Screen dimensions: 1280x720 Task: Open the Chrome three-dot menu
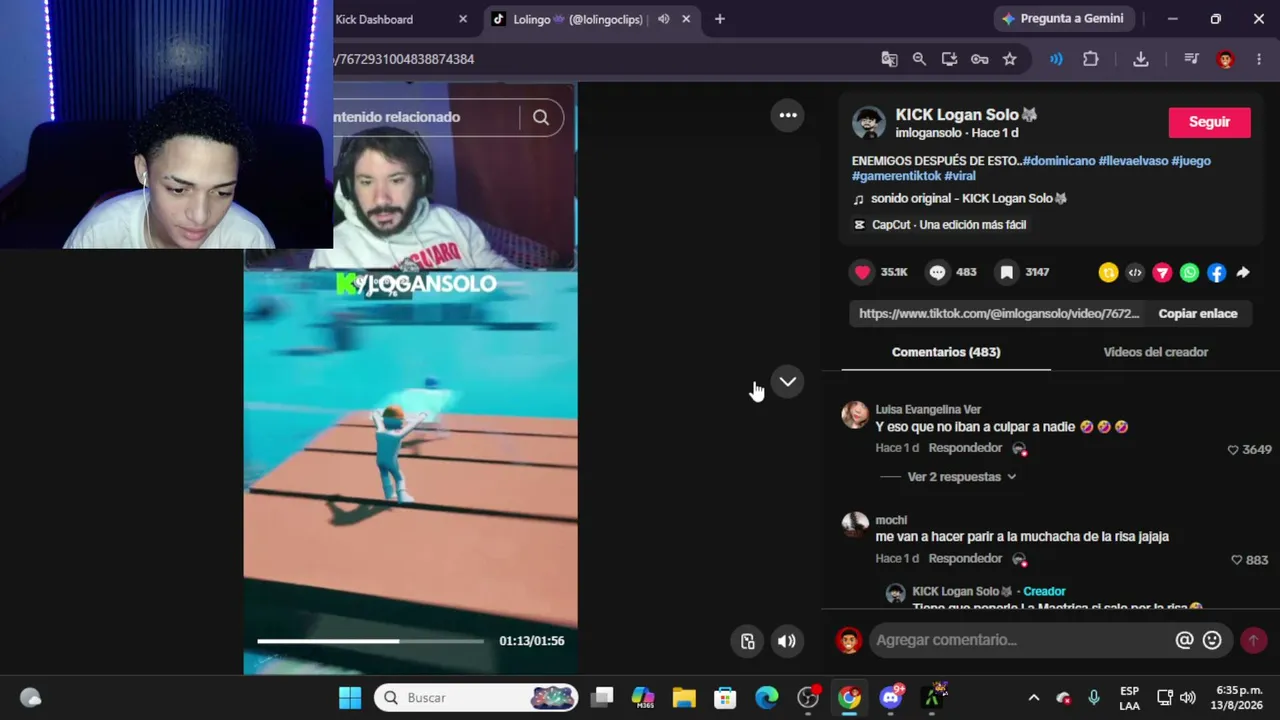click(x=1258, y=59)
